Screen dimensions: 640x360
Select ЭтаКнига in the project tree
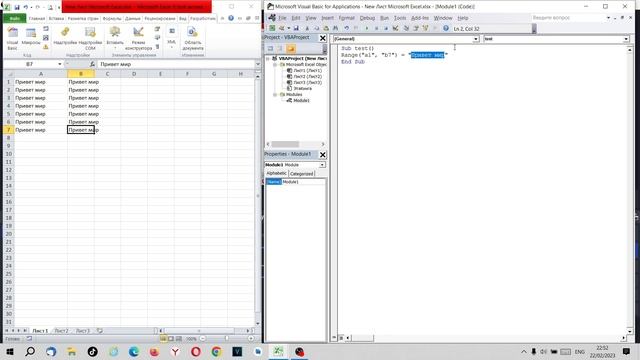(302, 88)
